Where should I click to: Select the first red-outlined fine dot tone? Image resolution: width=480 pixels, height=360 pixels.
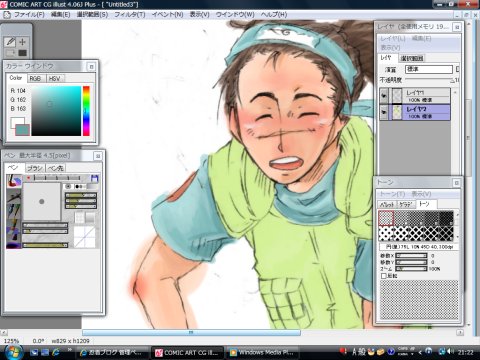point(386,218)
